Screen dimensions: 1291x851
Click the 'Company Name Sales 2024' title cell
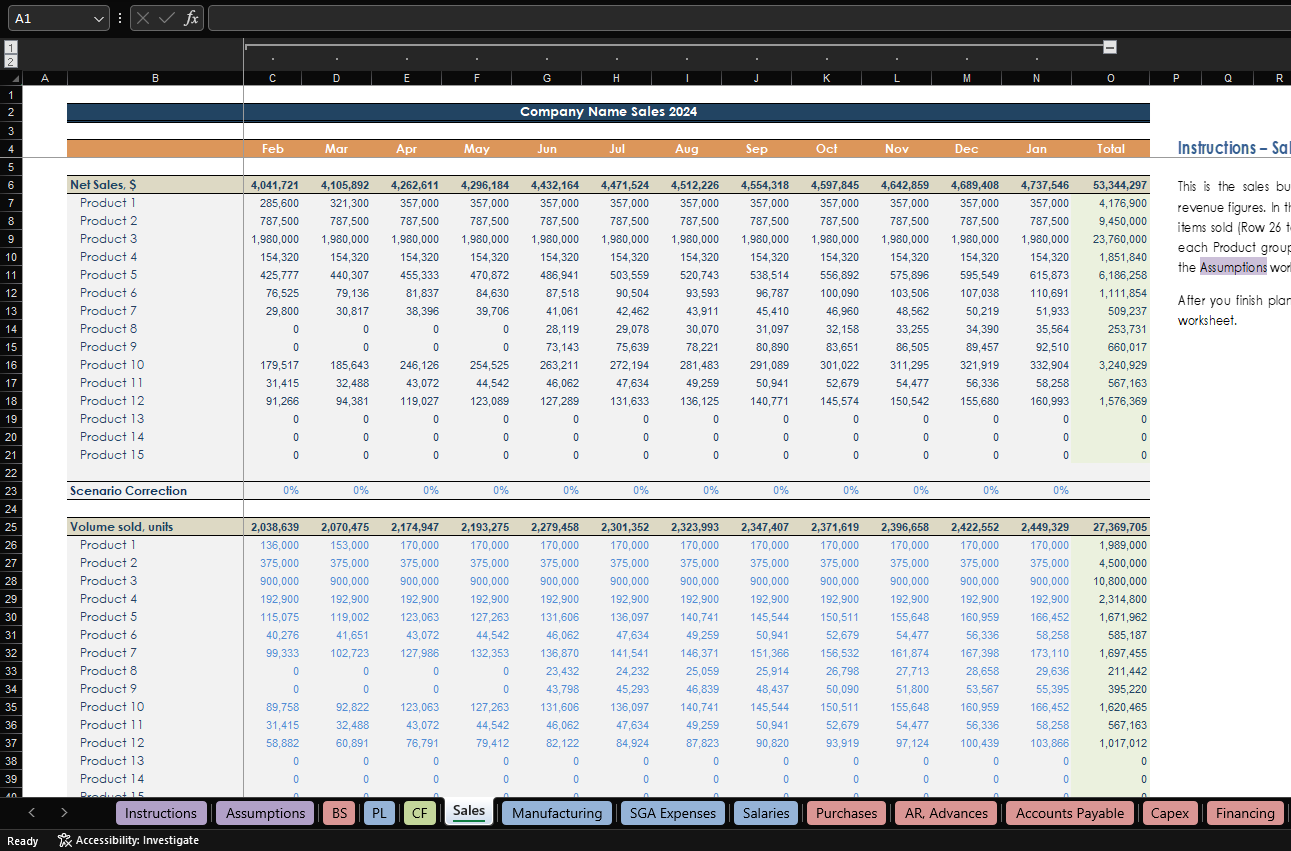click(x=608, y=112)
